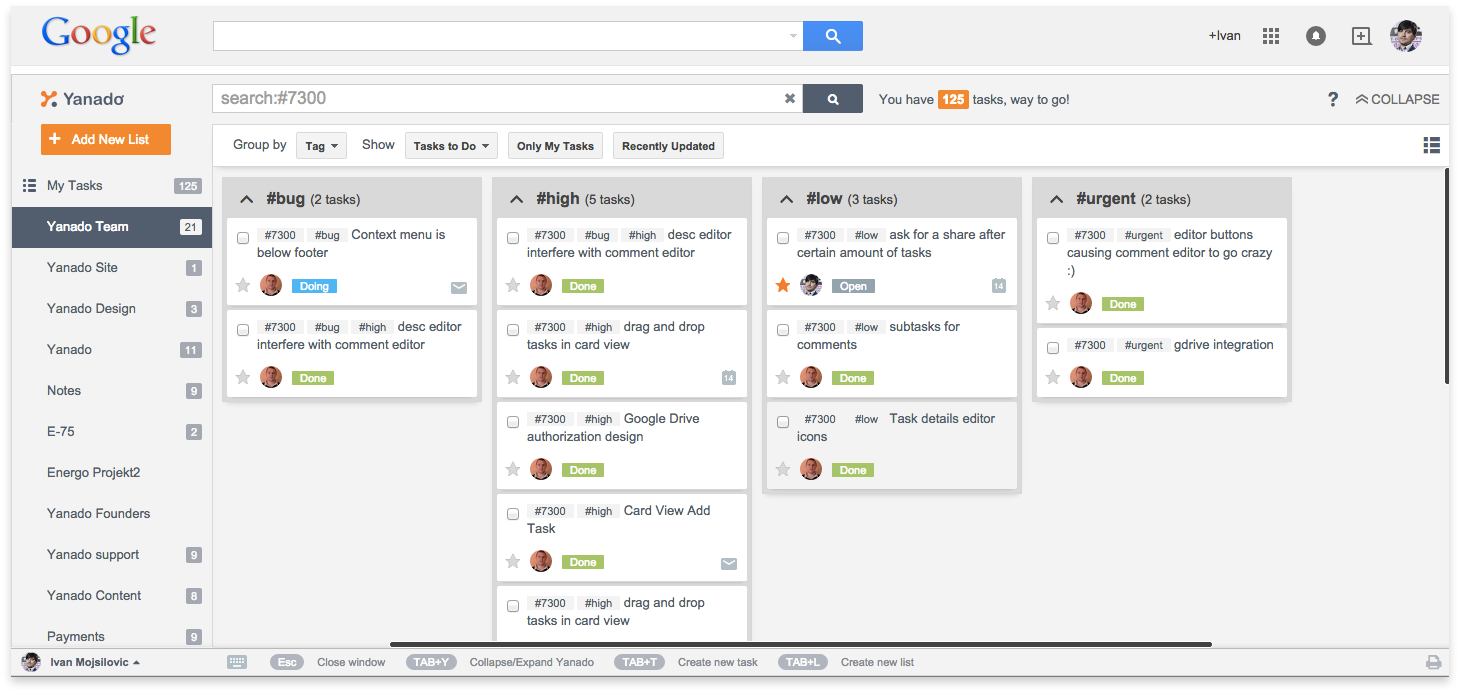
Task: Check the 'Context menu is below footer' task
Action: (x=243, y=238)
